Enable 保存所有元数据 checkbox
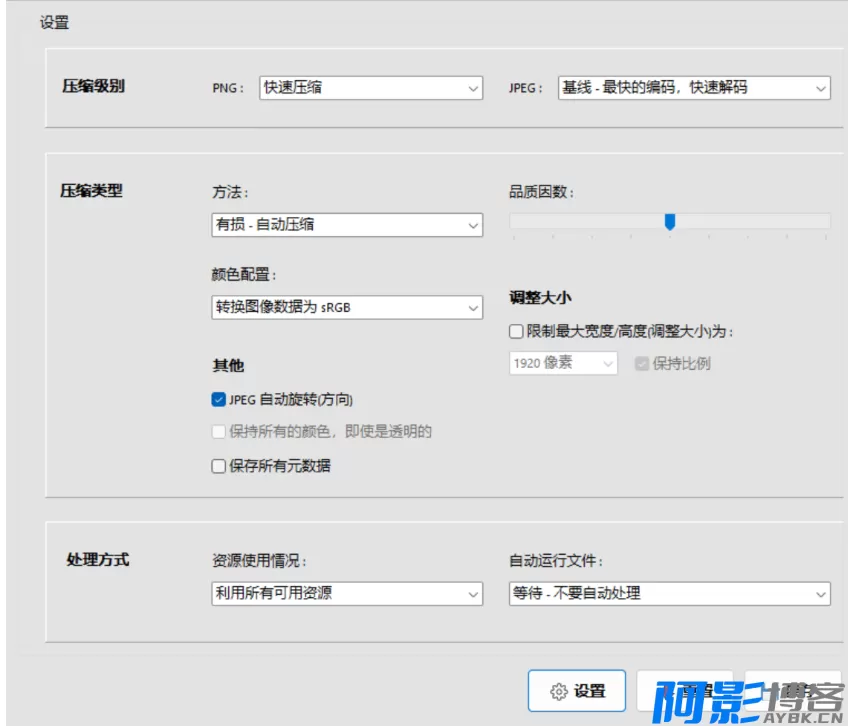This screenshot has height=726, width=848. [218, 465]
